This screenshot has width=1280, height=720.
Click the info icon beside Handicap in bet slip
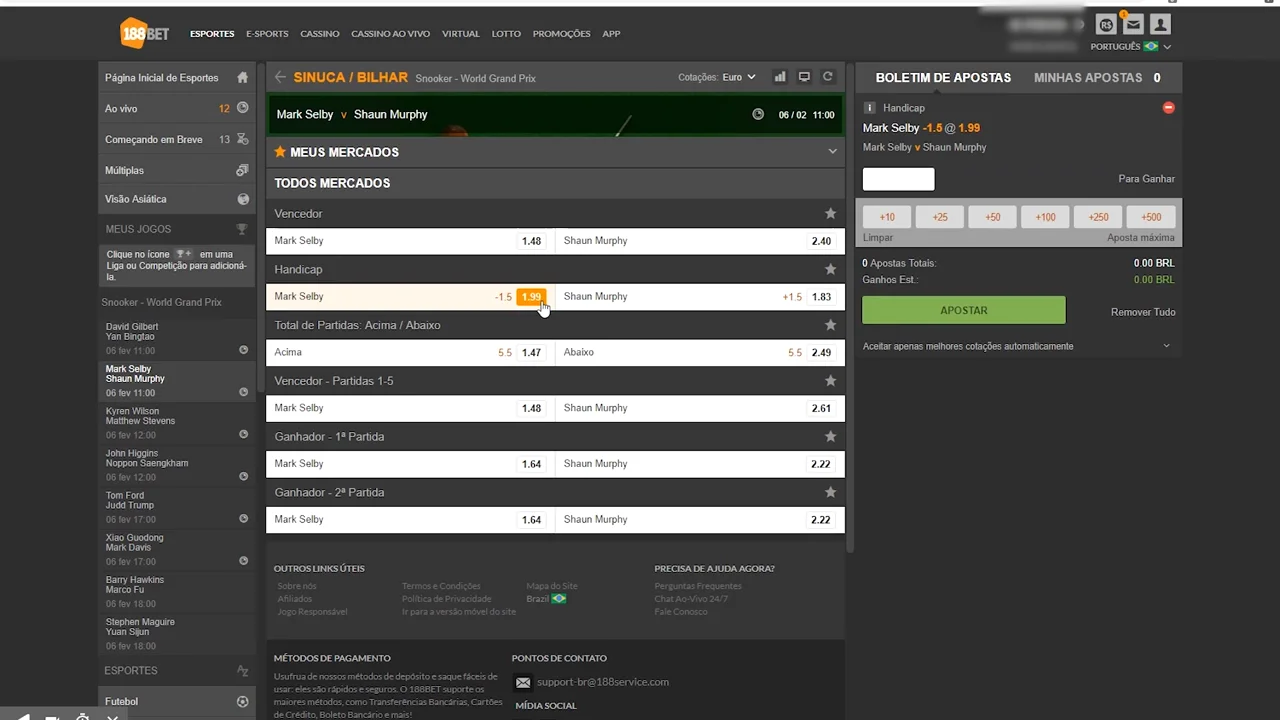[870, 107]
